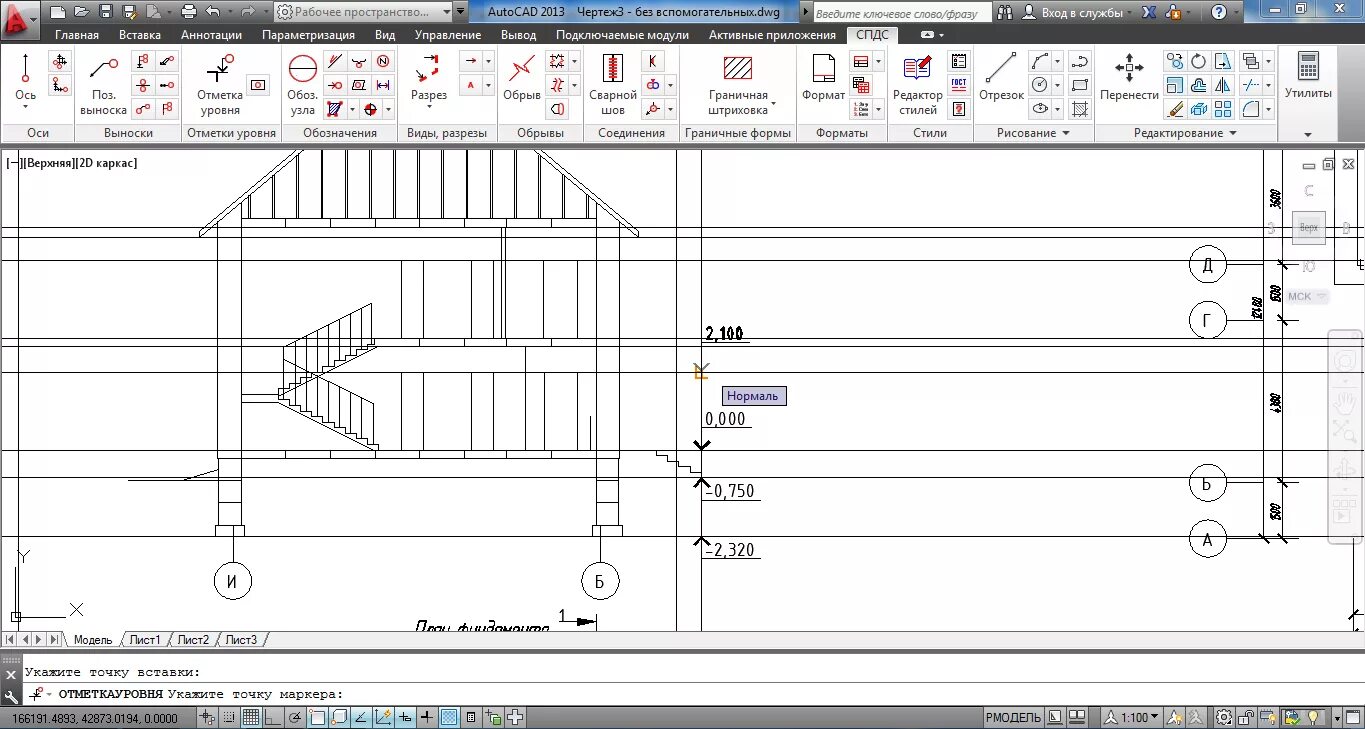The width and height of the screenshot is (1365, 729).
Task: Toggle object snap in status bar
Action: (x=317, y=717)
